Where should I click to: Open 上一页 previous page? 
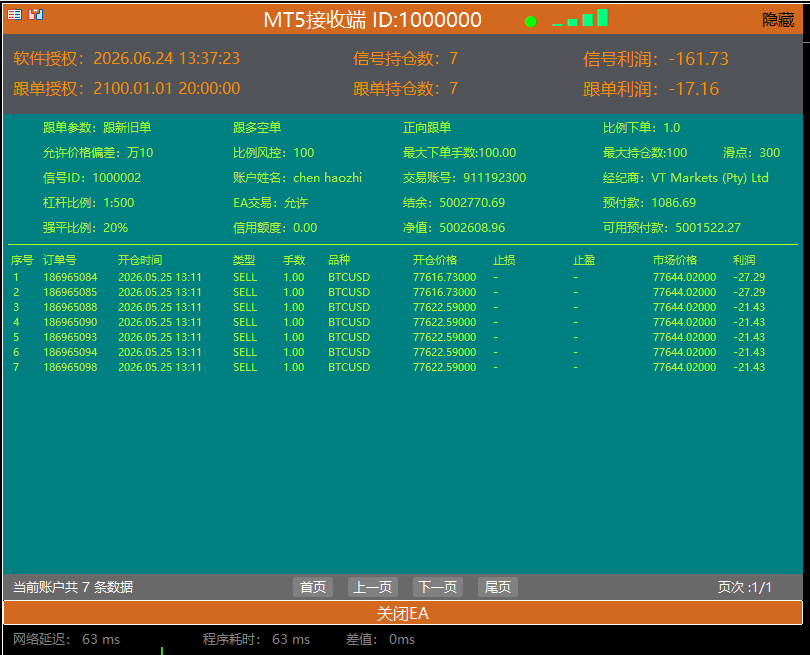coord(372,587)
